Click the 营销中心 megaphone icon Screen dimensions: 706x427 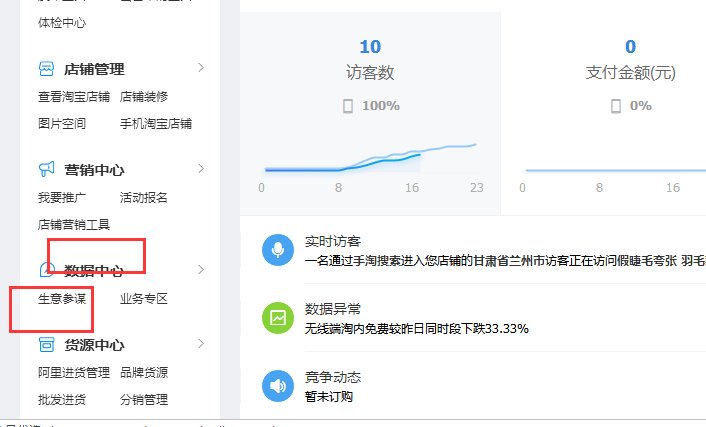click(46, 169)
